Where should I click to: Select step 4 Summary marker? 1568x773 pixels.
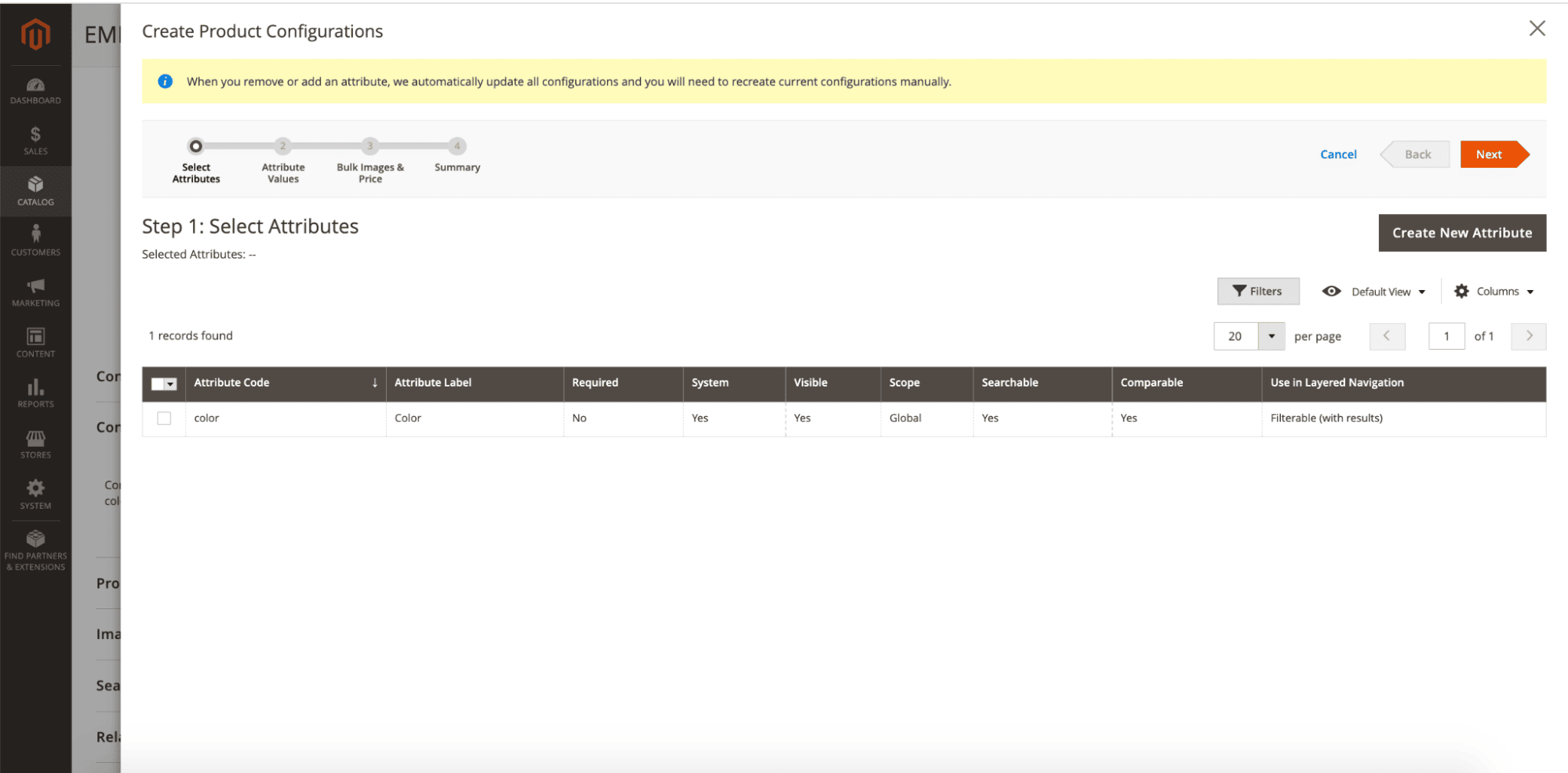pos(457,147)
